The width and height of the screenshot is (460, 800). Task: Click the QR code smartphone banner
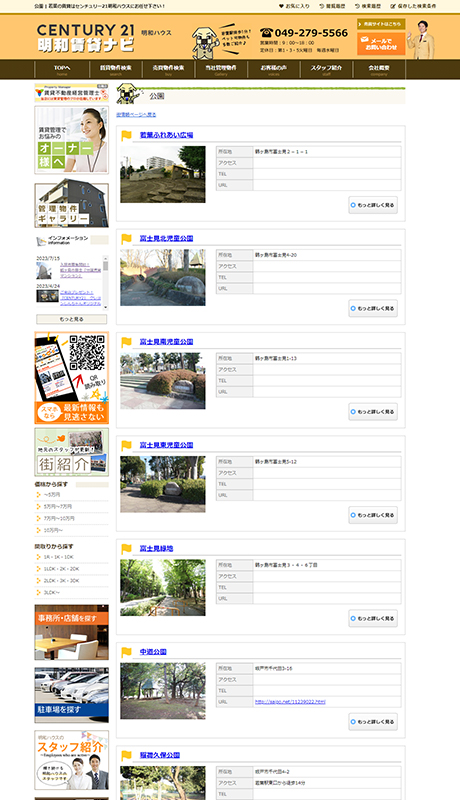(71, 378)
